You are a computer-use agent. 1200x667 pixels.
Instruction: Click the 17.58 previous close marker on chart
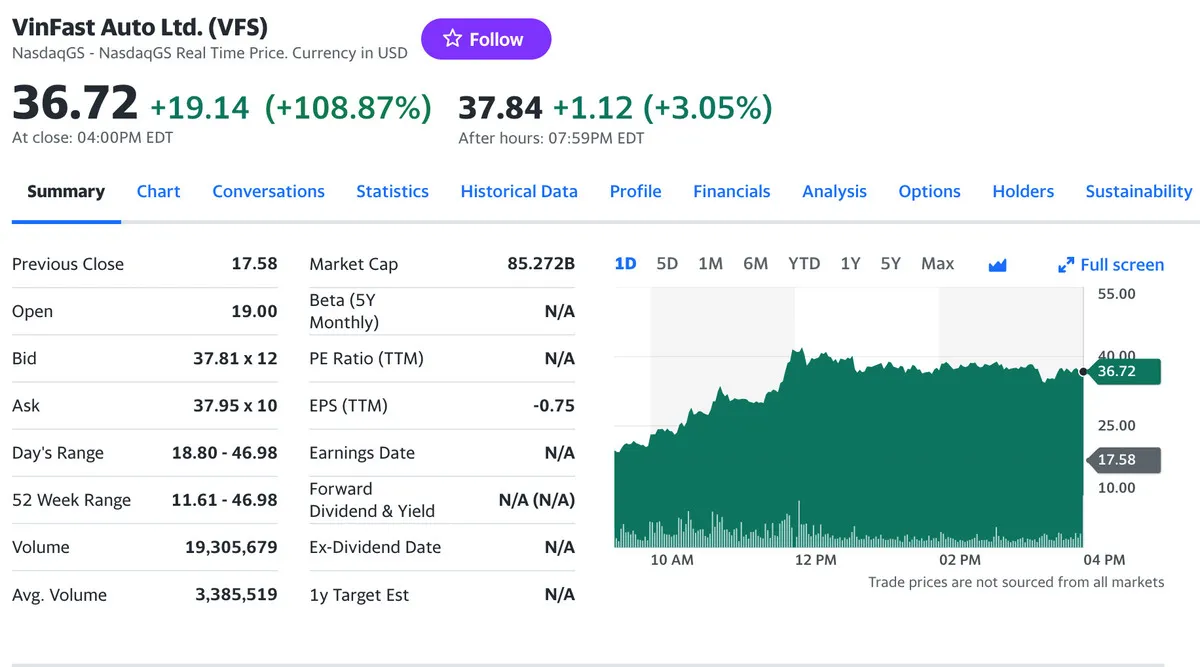tap(1124, 460)
